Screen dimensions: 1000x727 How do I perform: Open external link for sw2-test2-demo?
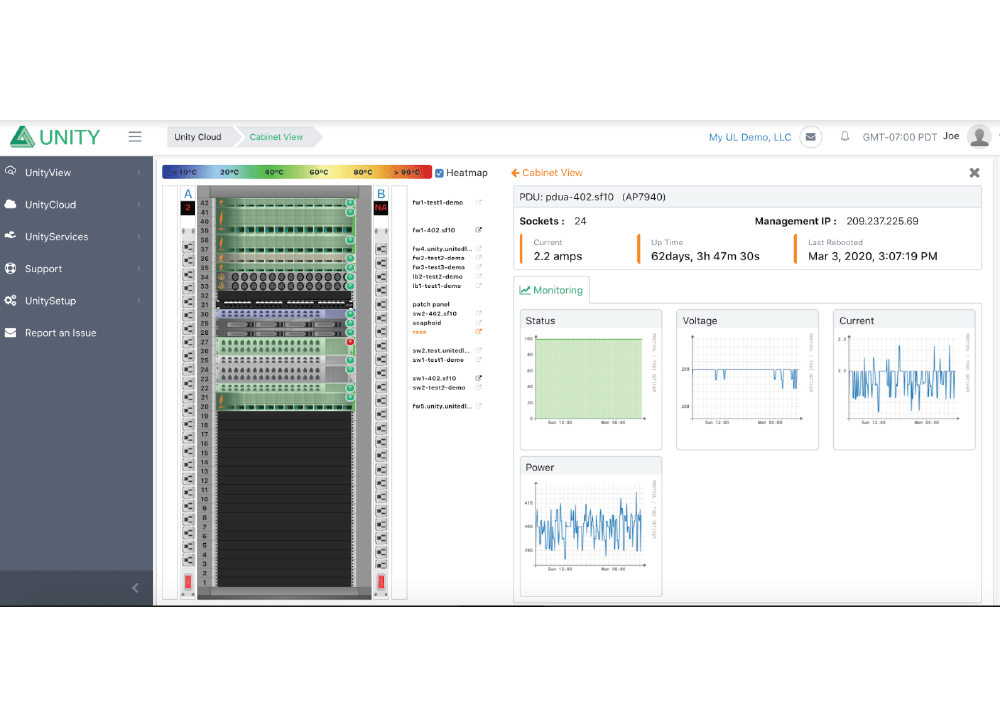coord(478,387)
